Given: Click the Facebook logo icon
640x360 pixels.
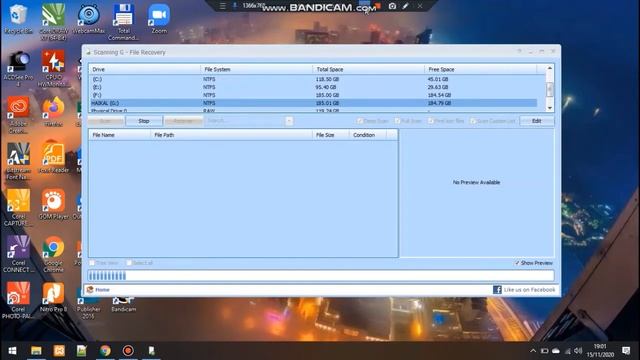Looking at the screenshot, I should tap(497, 290).
